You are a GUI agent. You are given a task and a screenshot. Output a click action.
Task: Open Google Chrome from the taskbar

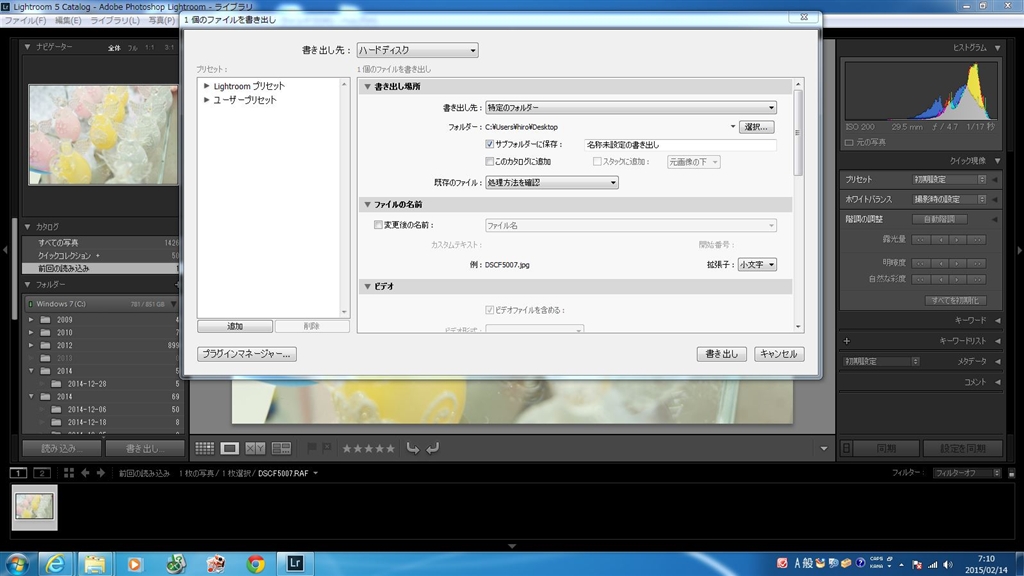pyautogui.click(x=255, y=564)
